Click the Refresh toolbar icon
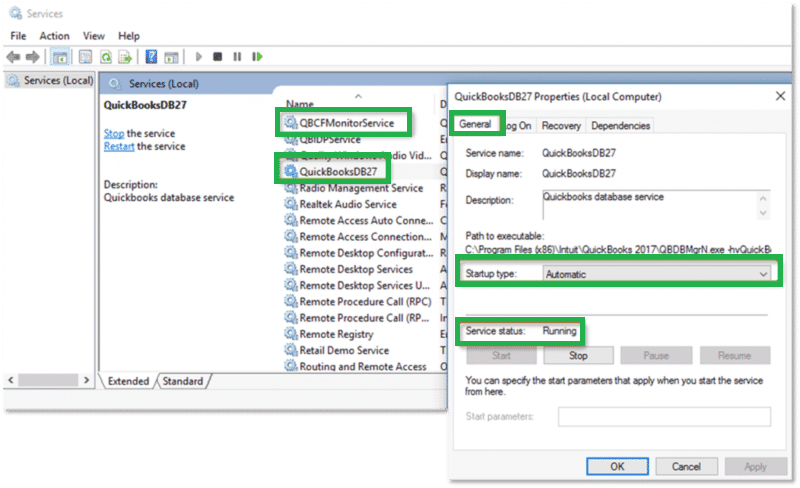This screenshot has width=800, height=488. [x=106, y=57]
